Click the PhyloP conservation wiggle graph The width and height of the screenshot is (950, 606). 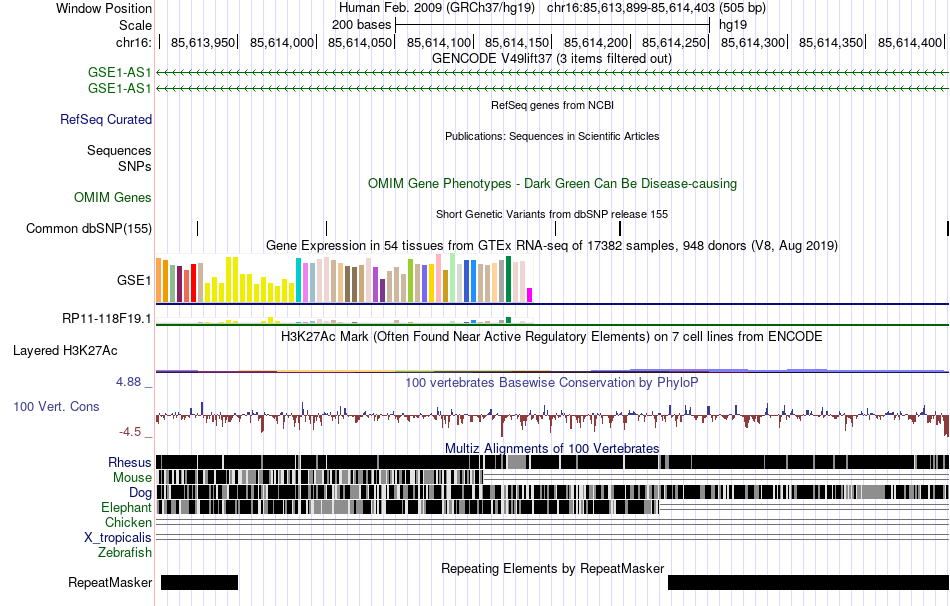tap(552, 417)
